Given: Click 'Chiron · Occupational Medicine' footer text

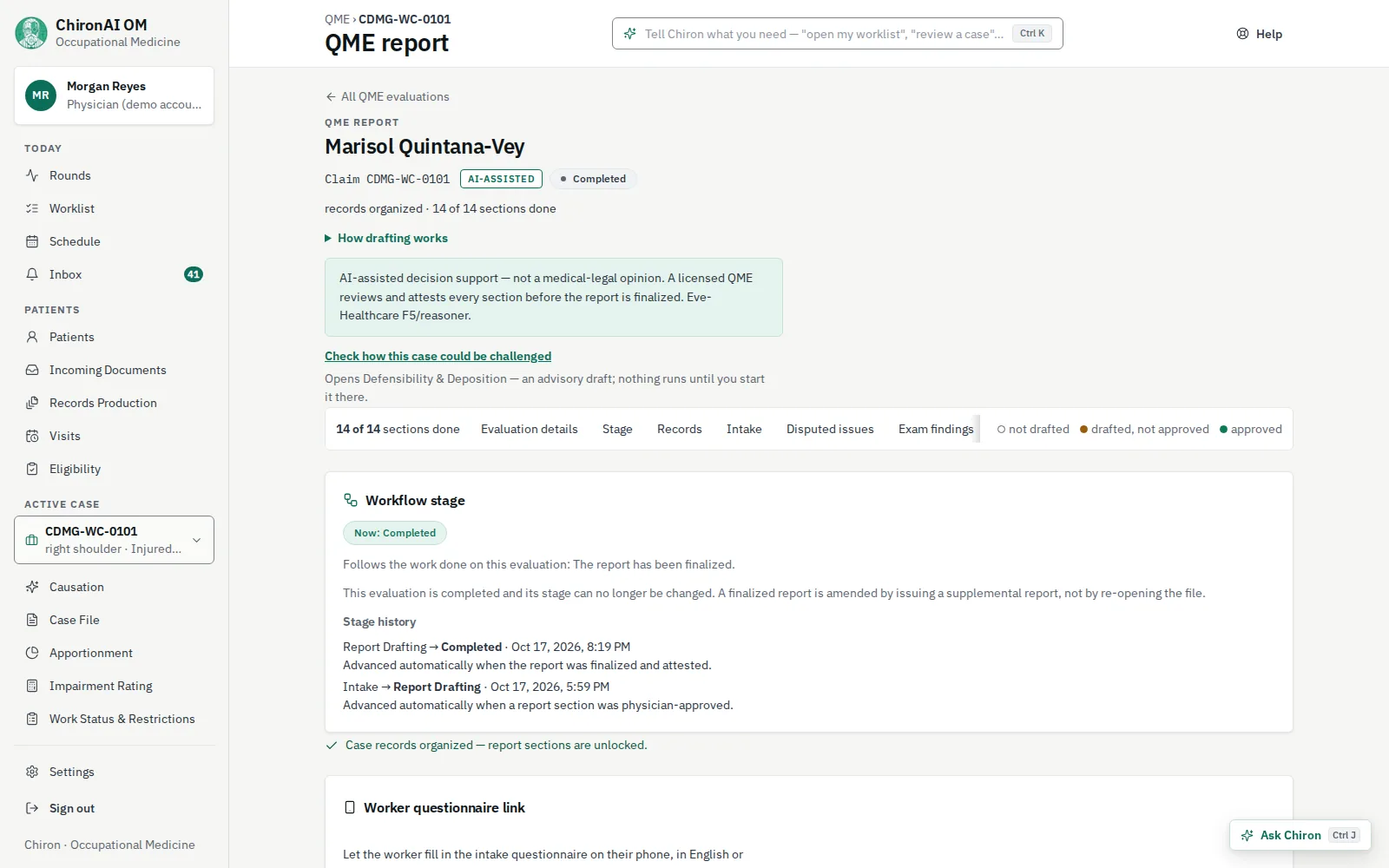Looking at the screenshot, I should 109,845.
